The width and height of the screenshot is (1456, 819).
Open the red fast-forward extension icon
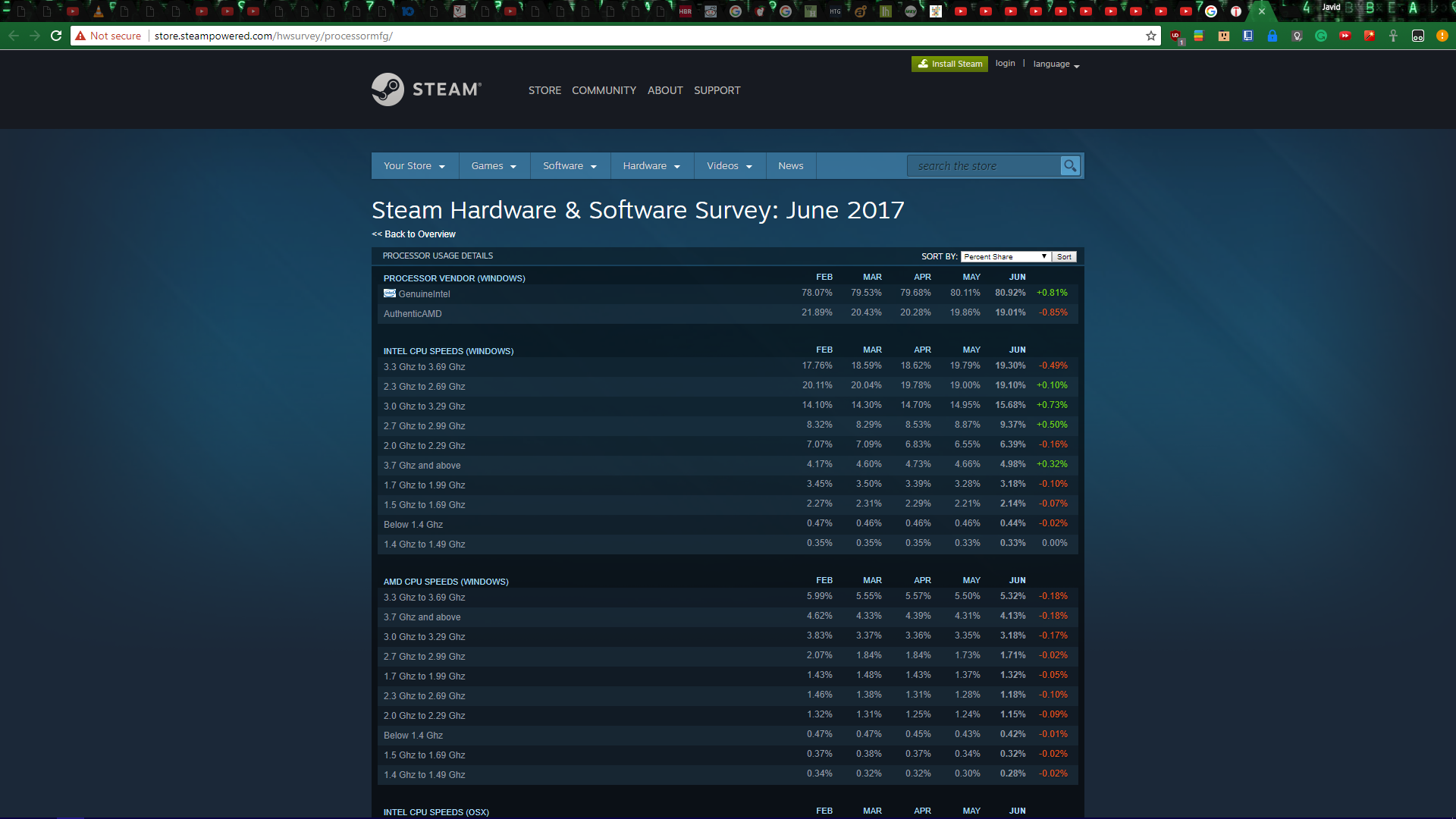(1345, 36)
